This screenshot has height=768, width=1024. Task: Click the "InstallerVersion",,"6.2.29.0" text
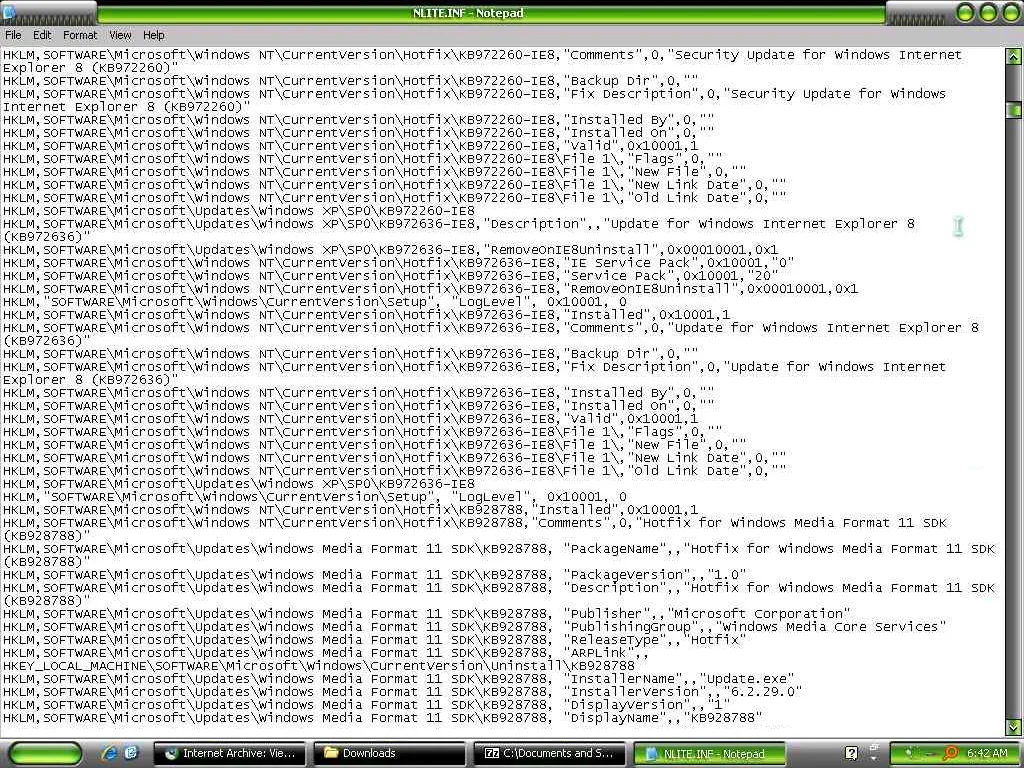(683, 692)
